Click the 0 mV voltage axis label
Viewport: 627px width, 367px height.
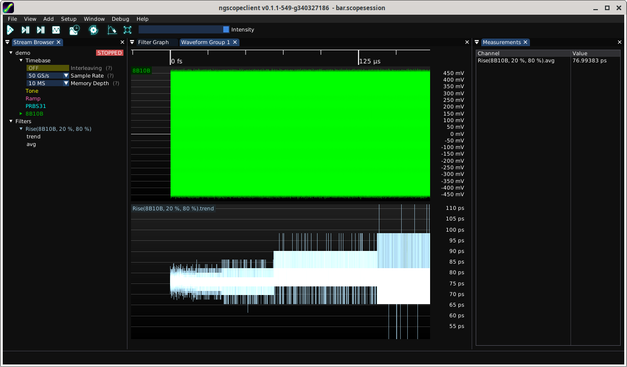[x=457, y=134]
